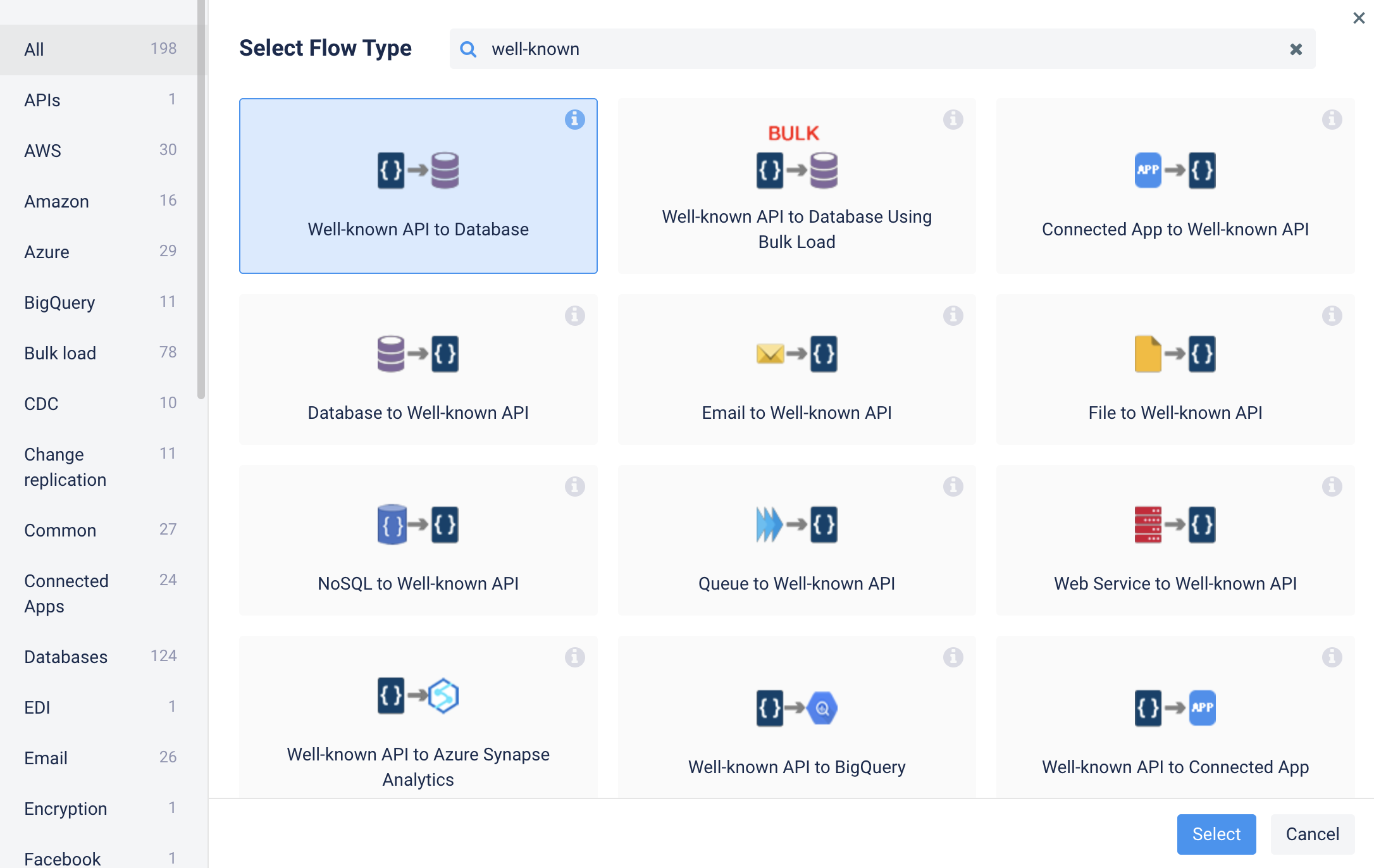Open info for File to Well-known API
1374x868 pixels.
point(1332,315)
